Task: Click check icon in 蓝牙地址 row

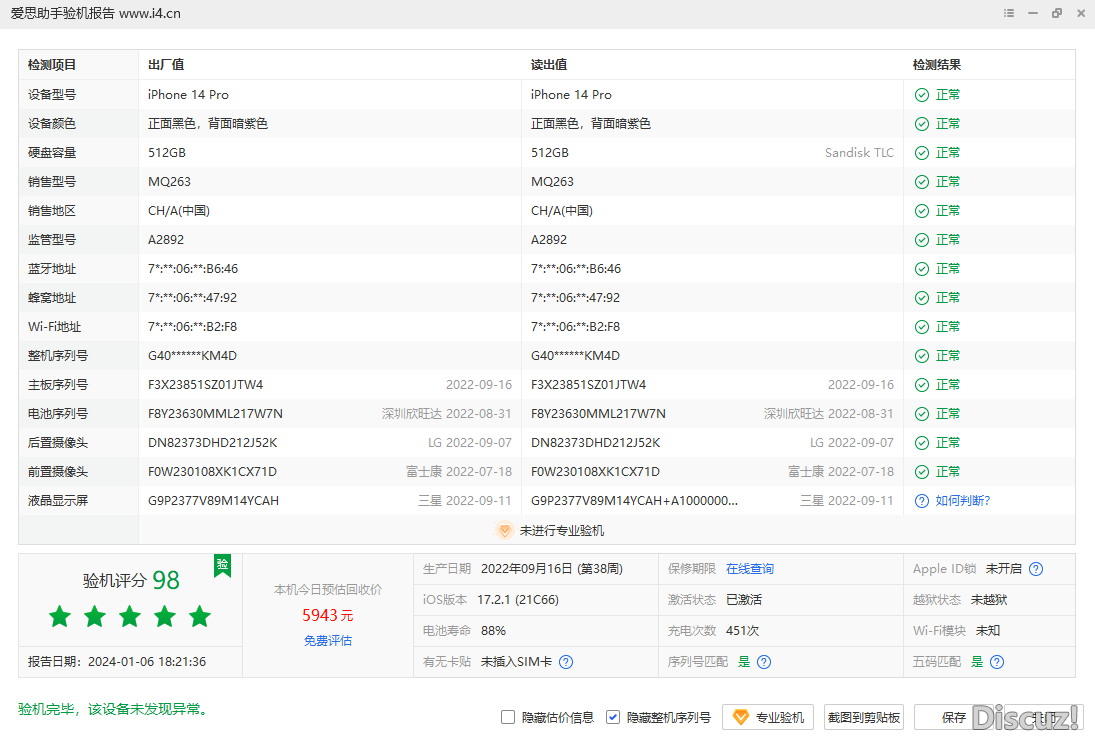Action: point(922,269)
